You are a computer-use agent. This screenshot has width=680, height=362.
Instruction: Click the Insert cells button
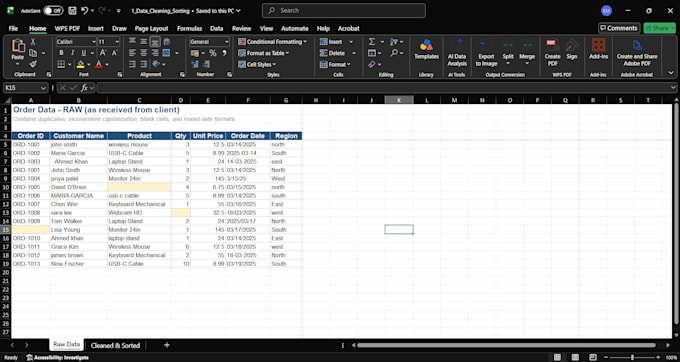click(332, 42)
